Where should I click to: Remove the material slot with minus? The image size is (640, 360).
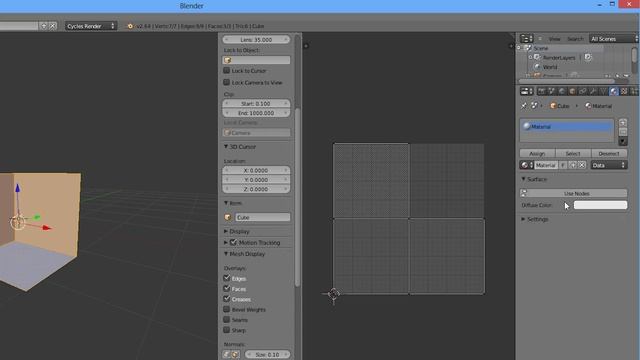pos(623,131)
